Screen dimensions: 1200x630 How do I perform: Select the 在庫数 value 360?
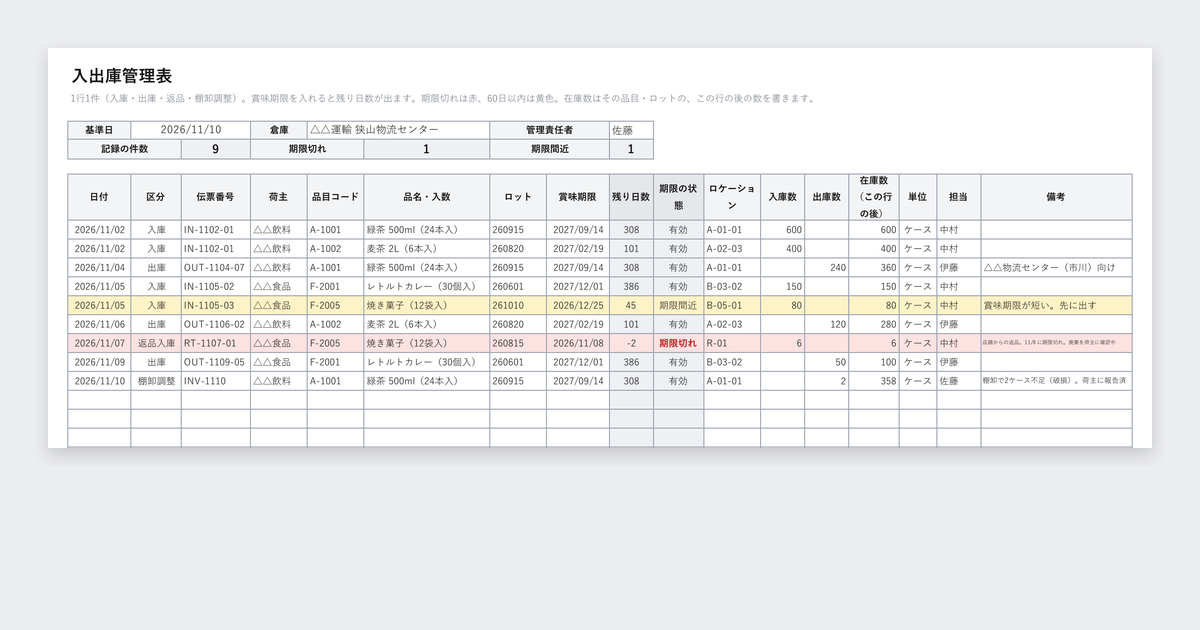(x=874, y=268)
